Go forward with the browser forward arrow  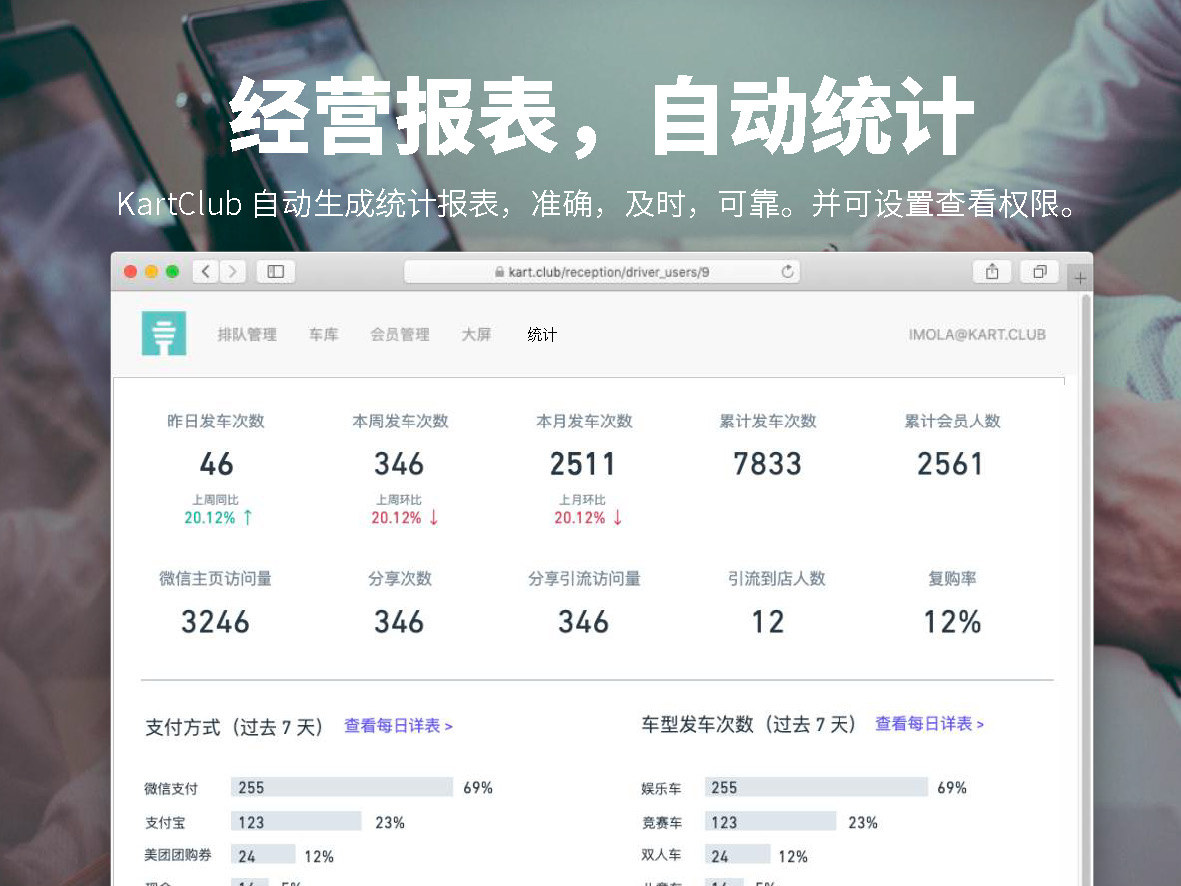click(x=233, y=271)
